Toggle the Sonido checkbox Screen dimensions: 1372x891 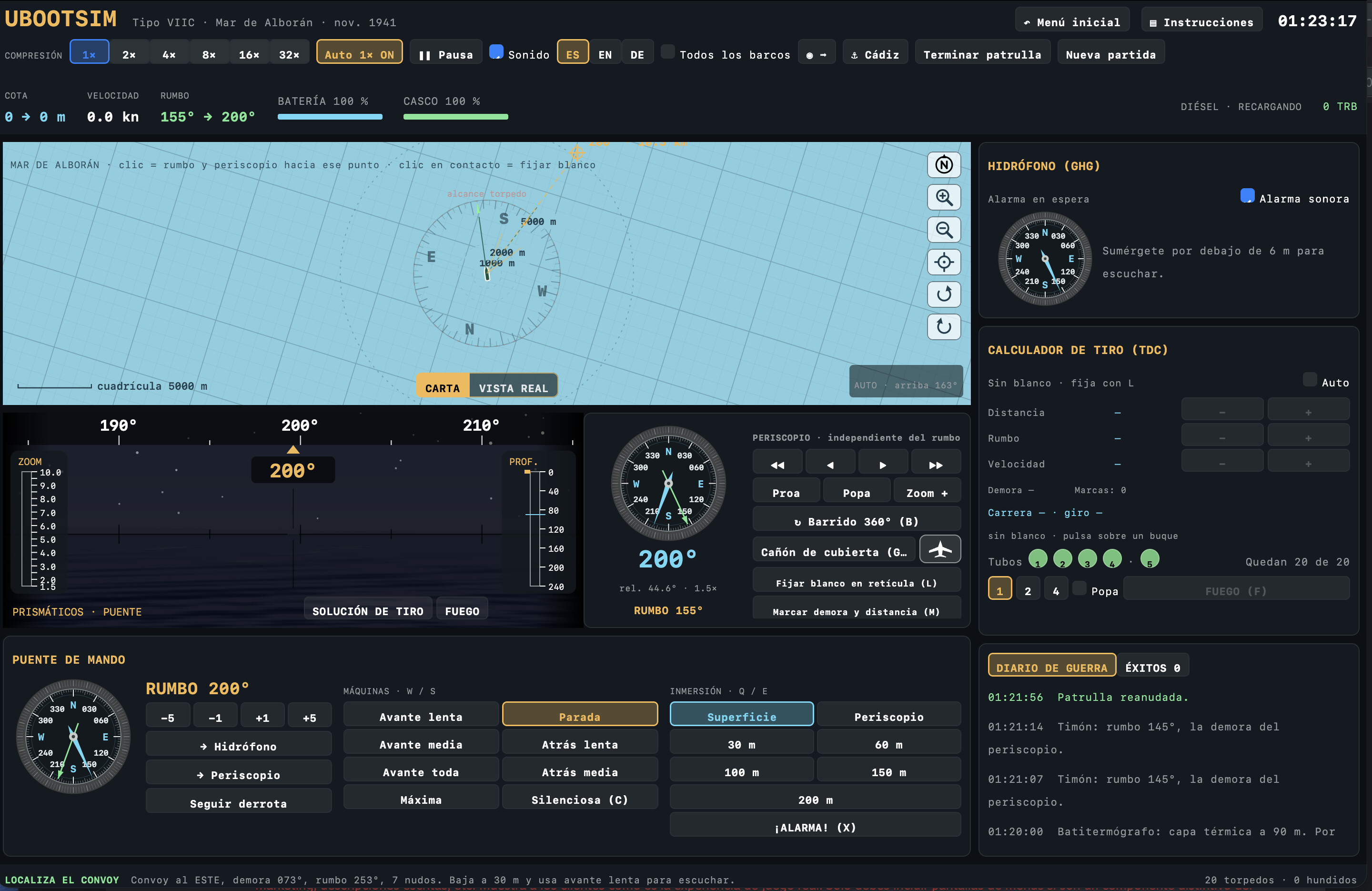(x=496, y=52)
